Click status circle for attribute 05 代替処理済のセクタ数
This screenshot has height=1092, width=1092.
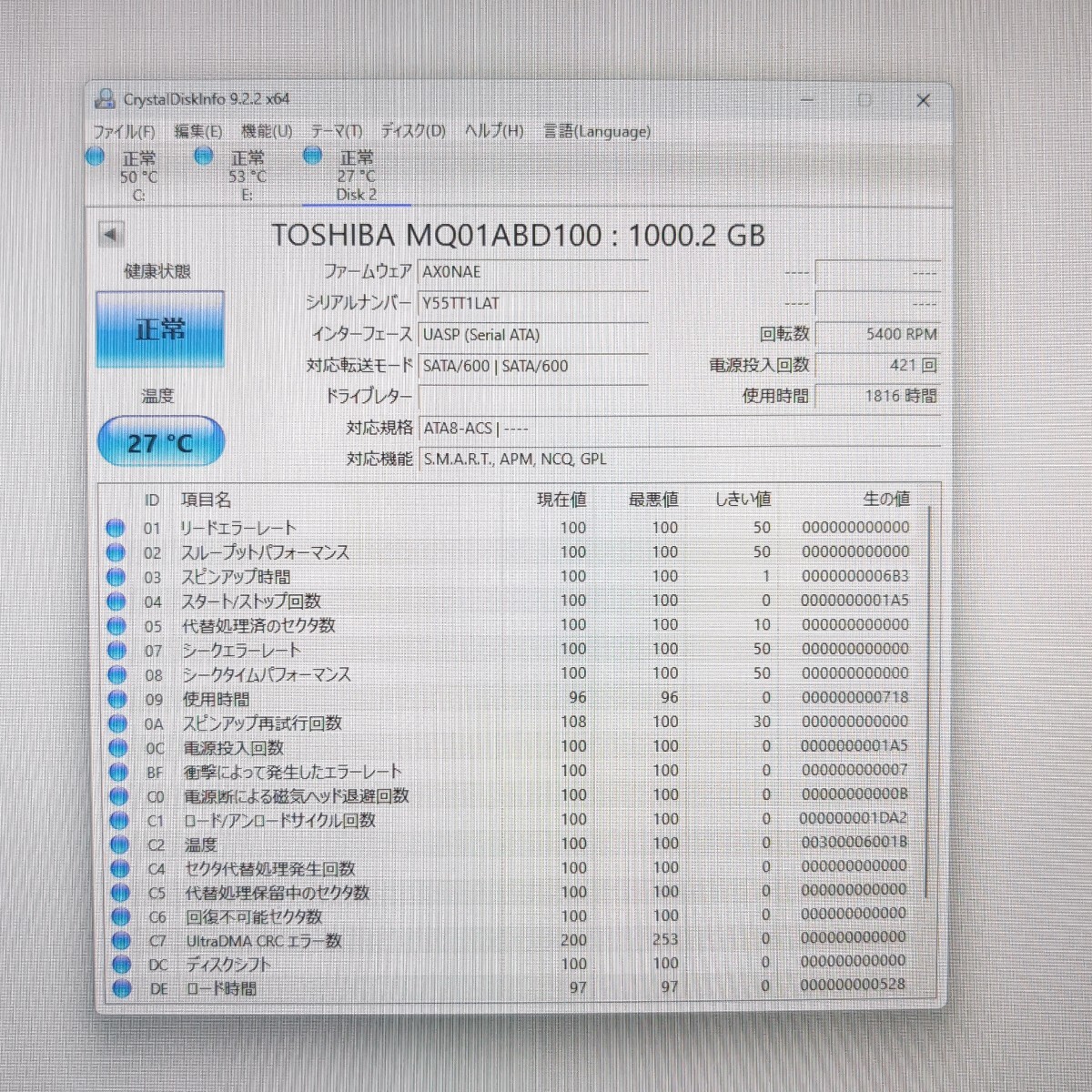[116, 626]
